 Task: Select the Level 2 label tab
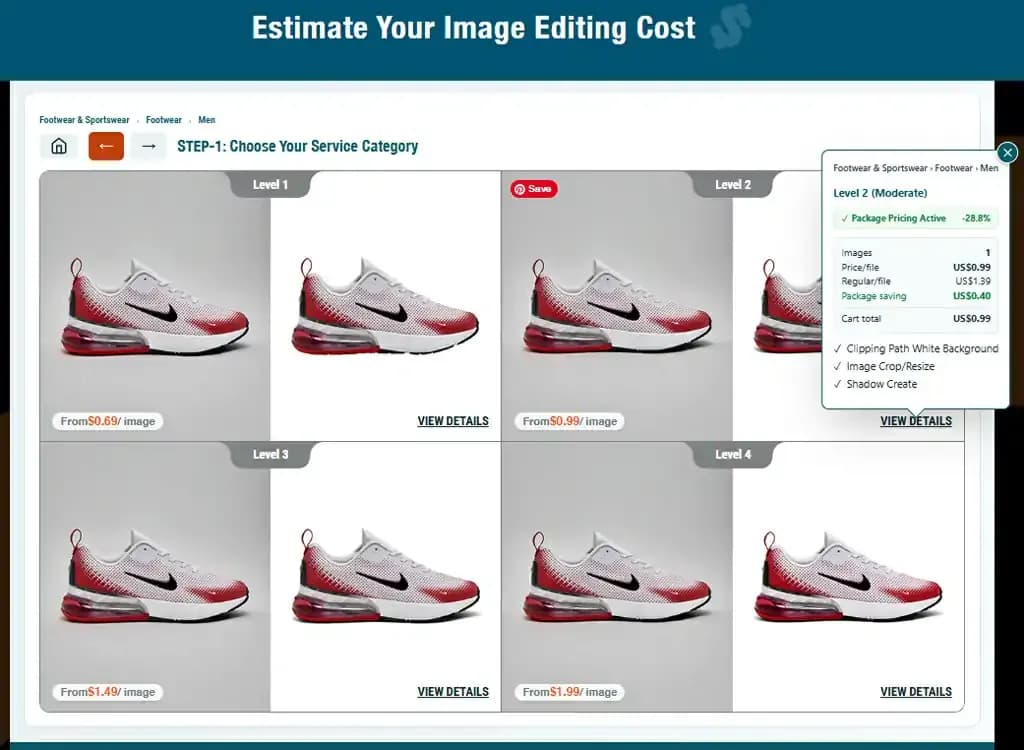733,184
